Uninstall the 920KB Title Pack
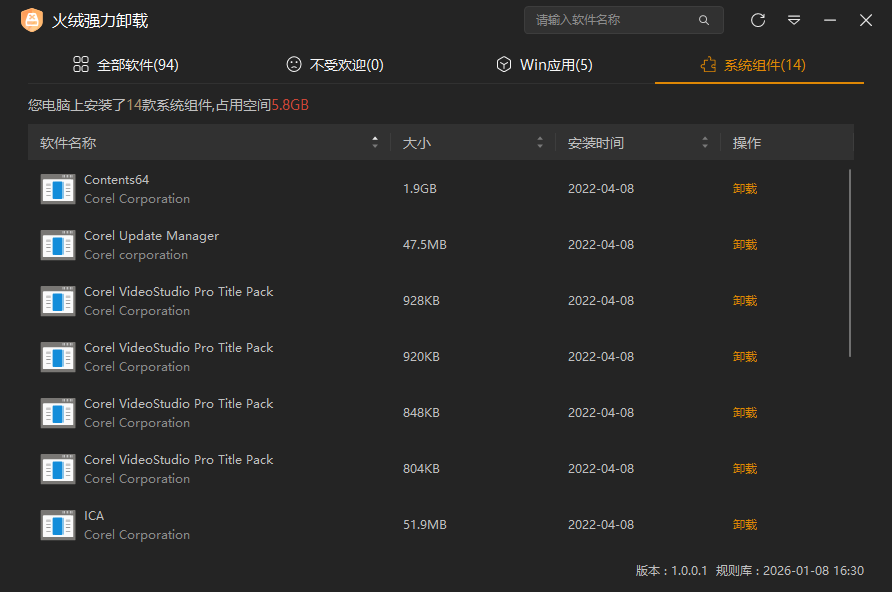The height and width of the screenshot is (592, 892). [745, 357]
